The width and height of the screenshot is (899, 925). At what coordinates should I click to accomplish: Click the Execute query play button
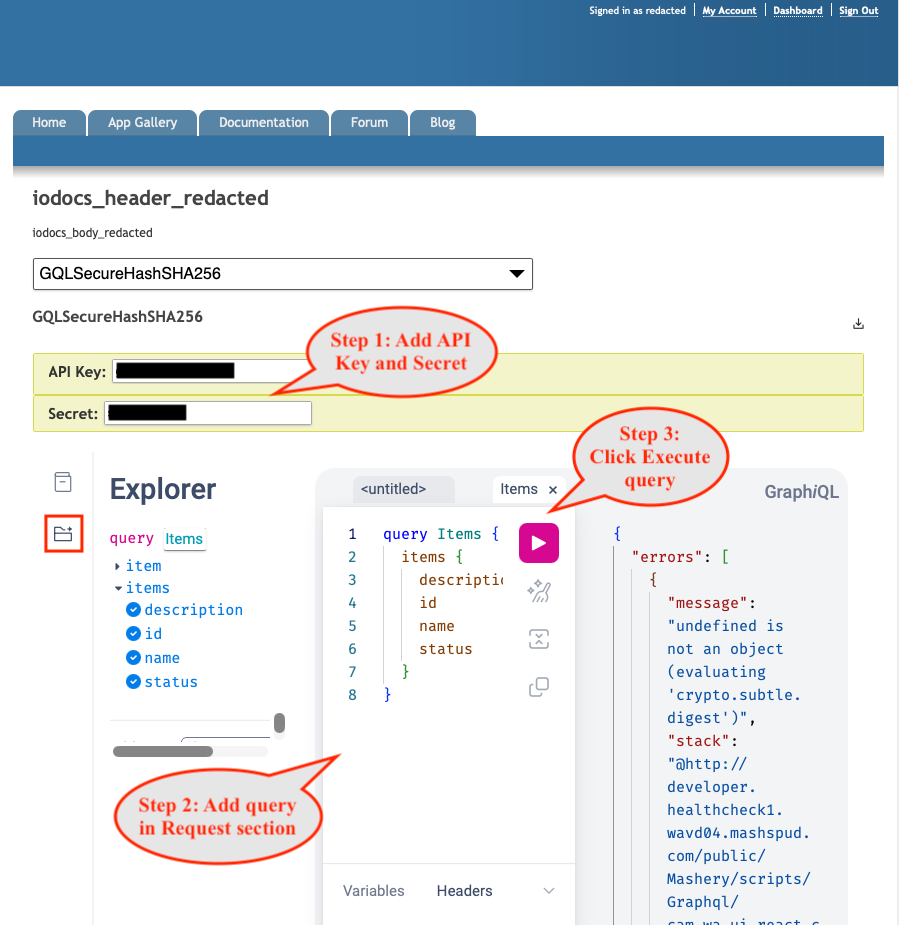coord(539,543)
